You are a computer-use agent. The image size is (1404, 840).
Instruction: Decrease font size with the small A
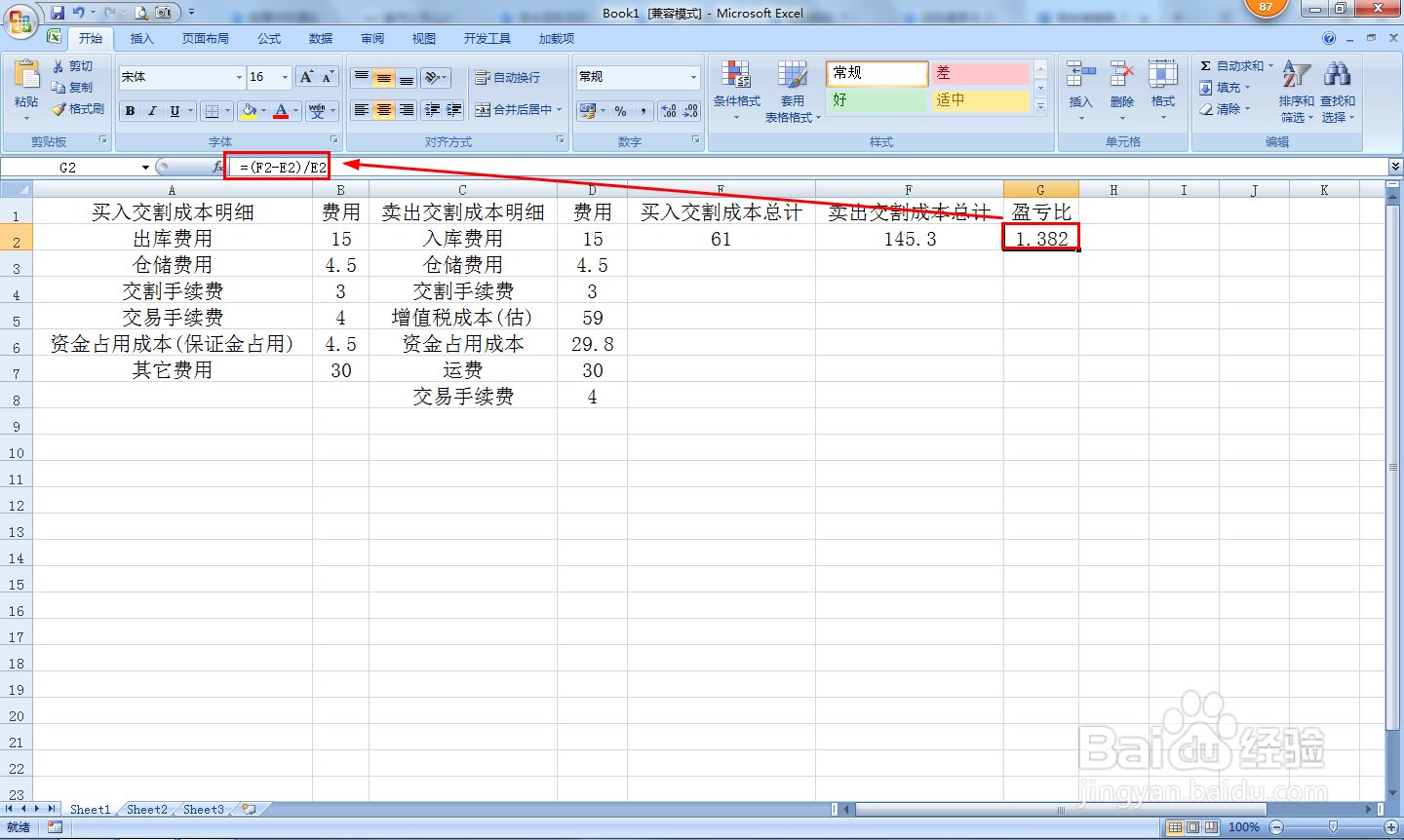[x=329, y=77]
